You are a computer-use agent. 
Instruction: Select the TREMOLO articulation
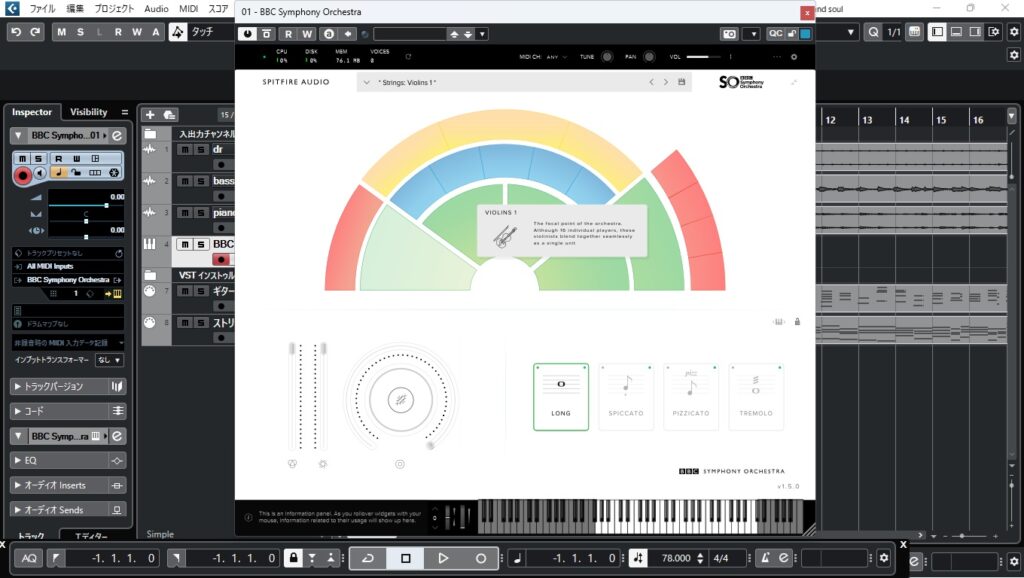pyautogui.click(x=756, y=397)
